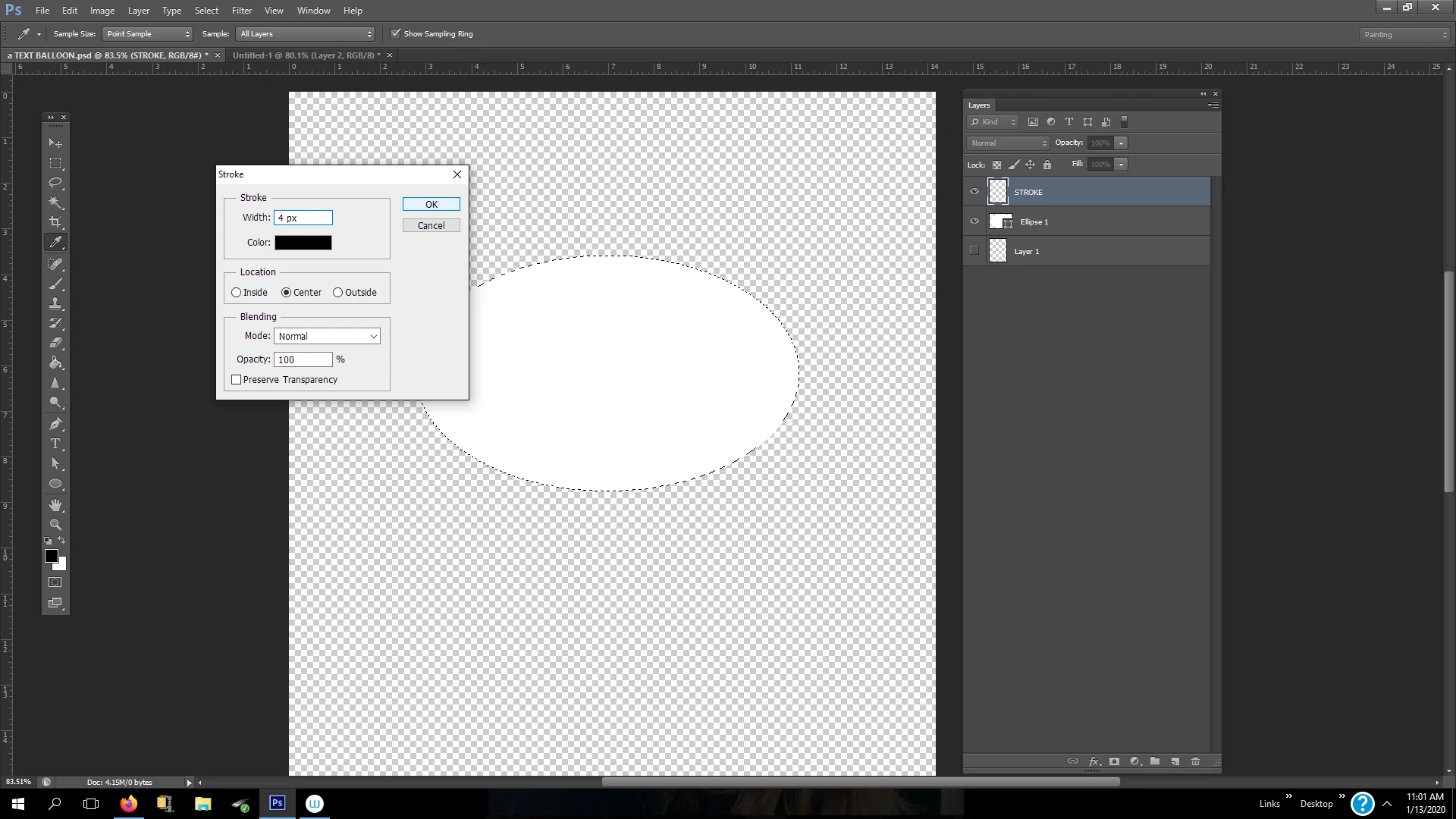Select the Pen tool
Viewport: 1456px width, 819px height.
(55, 424)
